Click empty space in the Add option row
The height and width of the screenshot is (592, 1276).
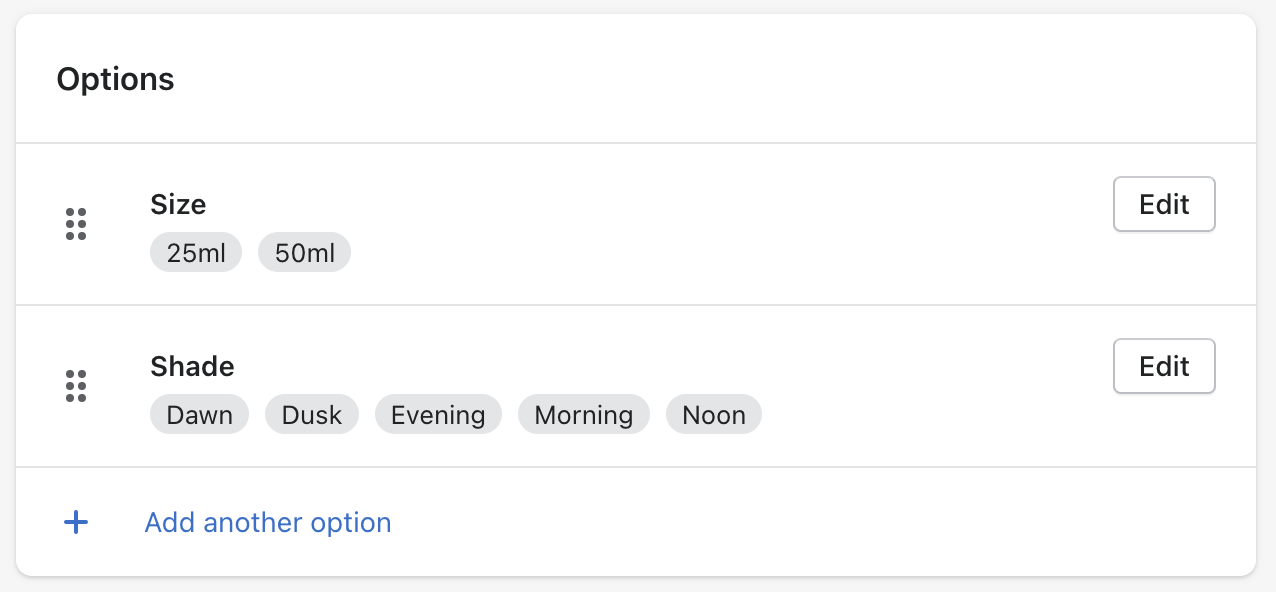[x=800, y=522]
